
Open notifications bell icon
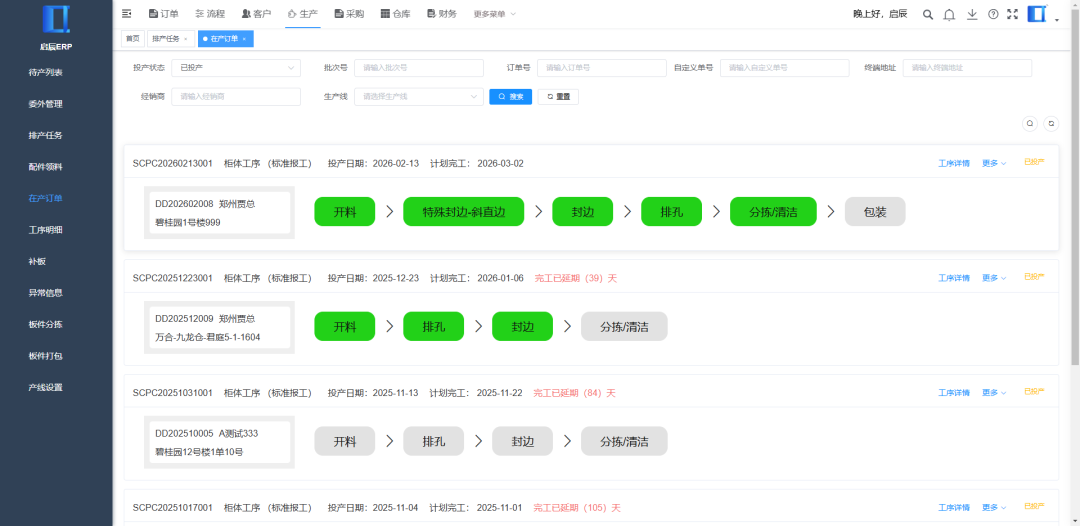point(949,14)
